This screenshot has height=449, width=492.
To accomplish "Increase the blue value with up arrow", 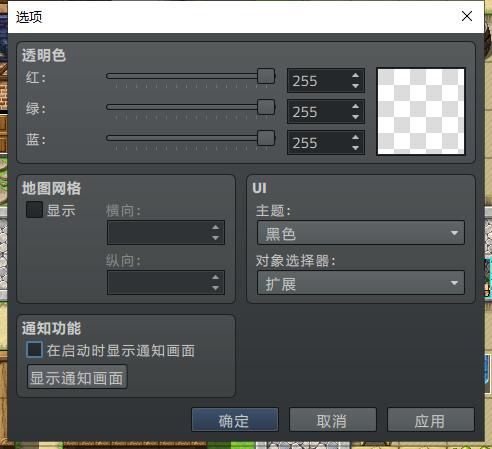I will [355, 137].
